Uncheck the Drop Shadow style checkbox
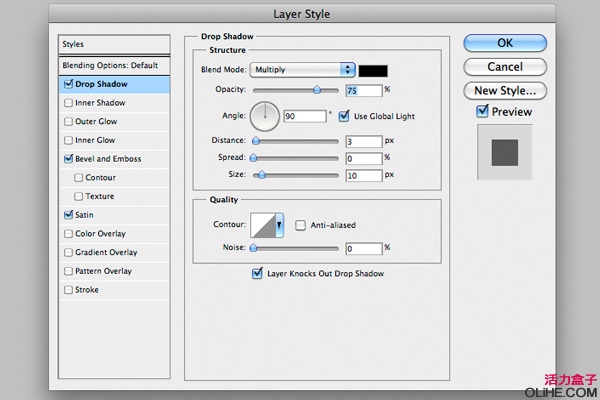Image resolution: width=600 pixels, height=400 pixels. pyautogui.click(x=68, y=84)
